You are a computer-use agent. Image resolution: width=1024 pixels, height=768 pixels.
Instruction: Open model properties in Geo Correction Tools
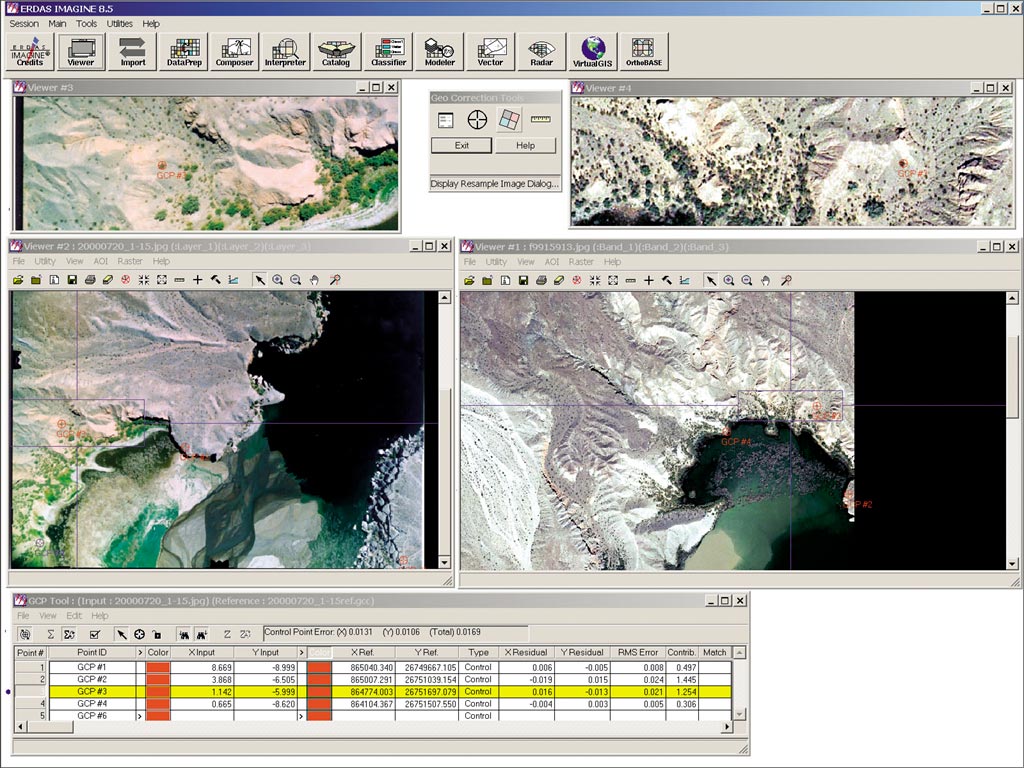(x=446, y=120)
